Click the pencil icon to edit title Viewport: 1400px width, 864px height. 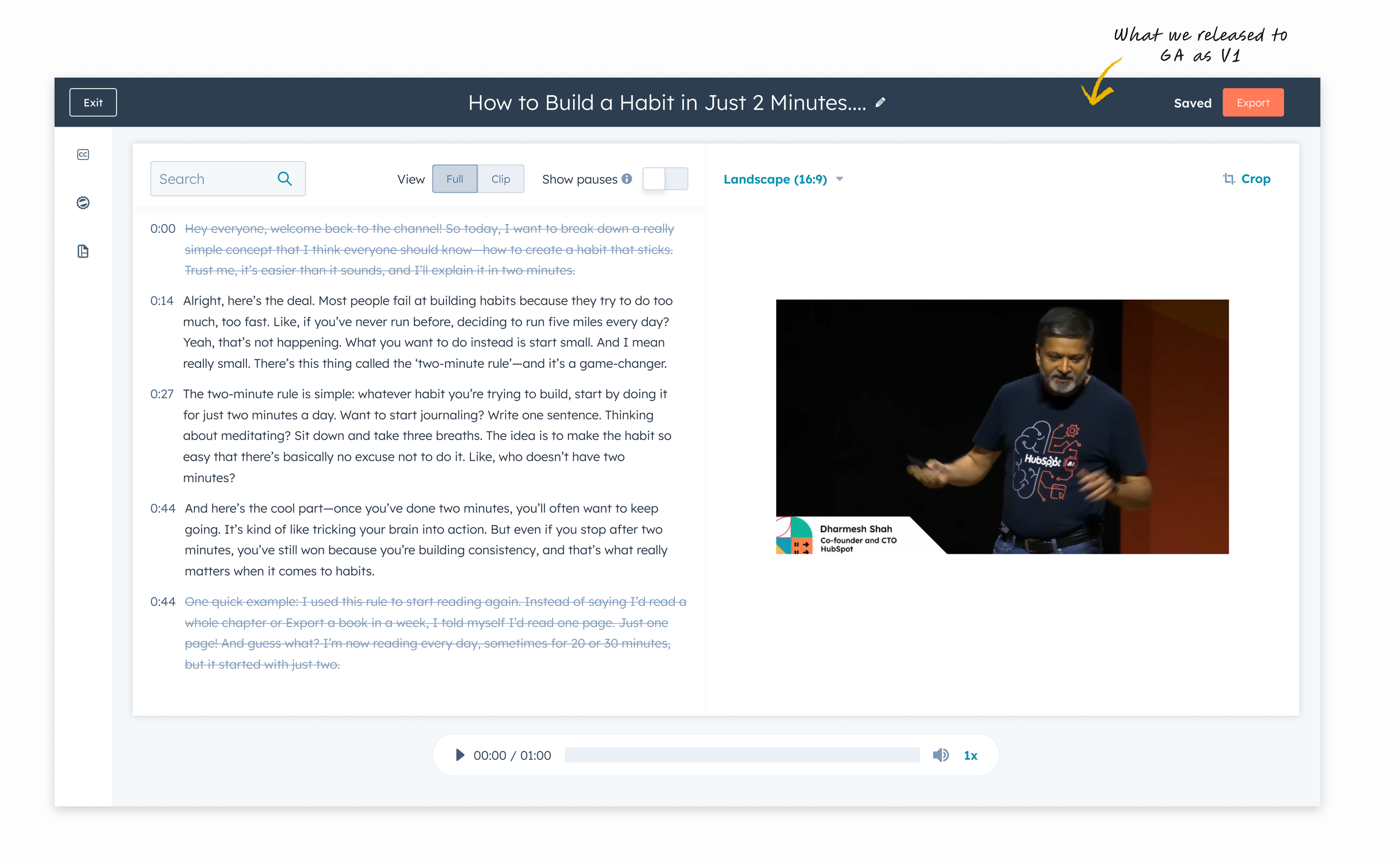point(880,102)
